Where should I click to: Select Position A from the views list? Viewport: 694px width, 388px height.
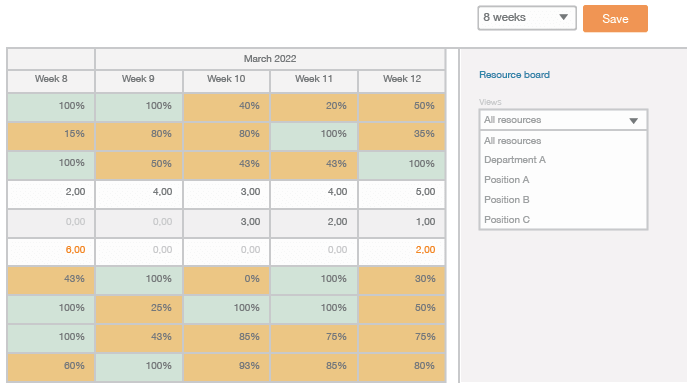(563, 180)
